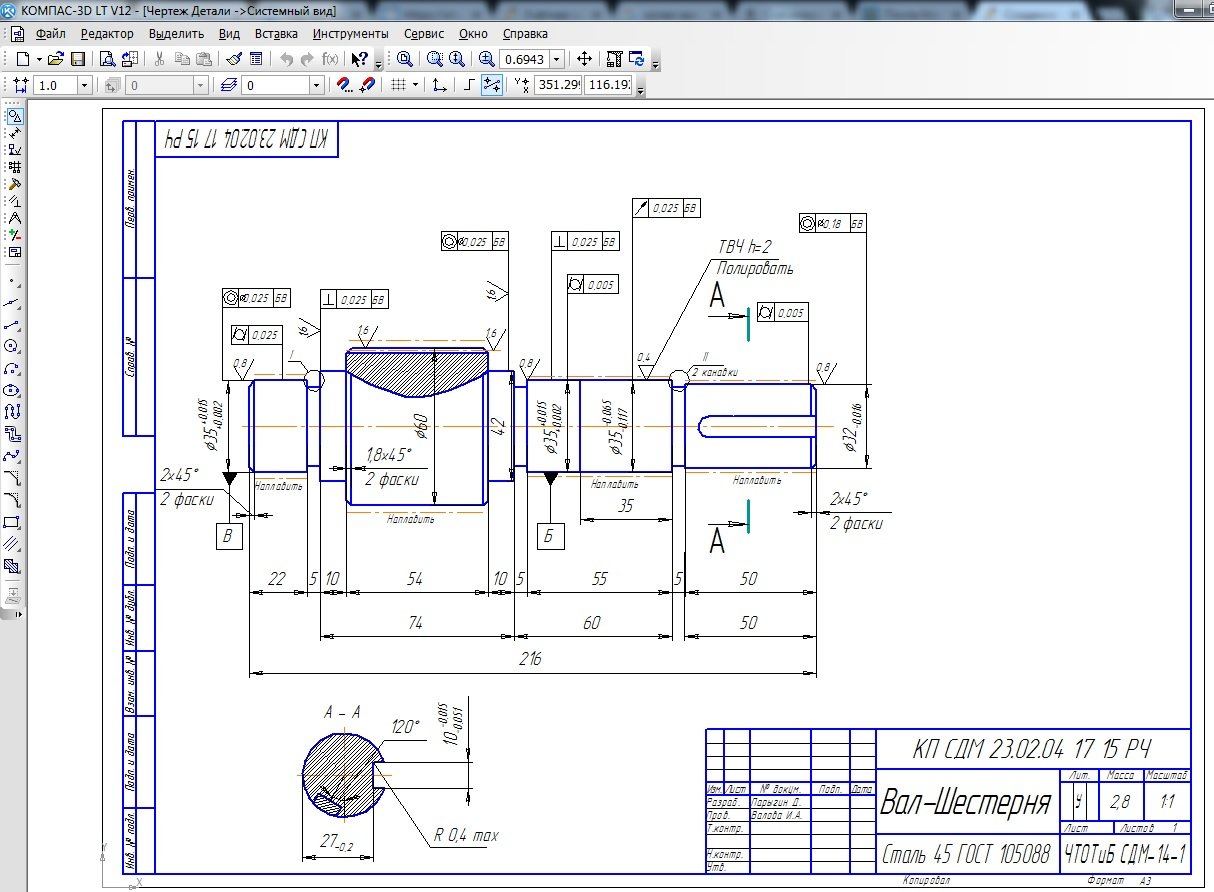Expand the current step 1.0 dropdown

pyautogui.click(x=84, y=86)
